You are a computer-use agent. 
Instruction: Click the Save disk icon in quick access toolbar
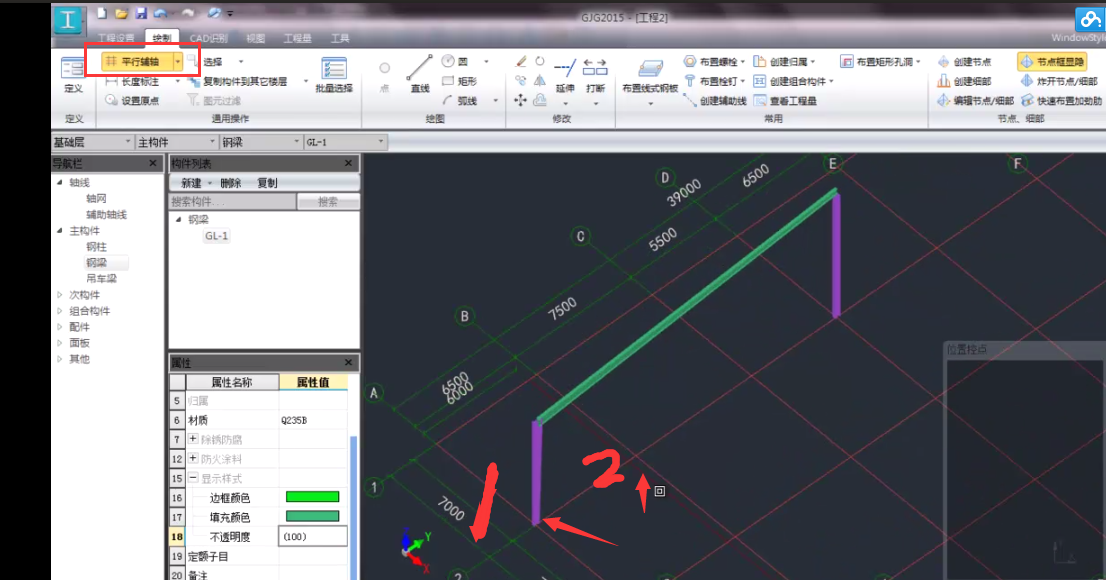tap(141, 13)
